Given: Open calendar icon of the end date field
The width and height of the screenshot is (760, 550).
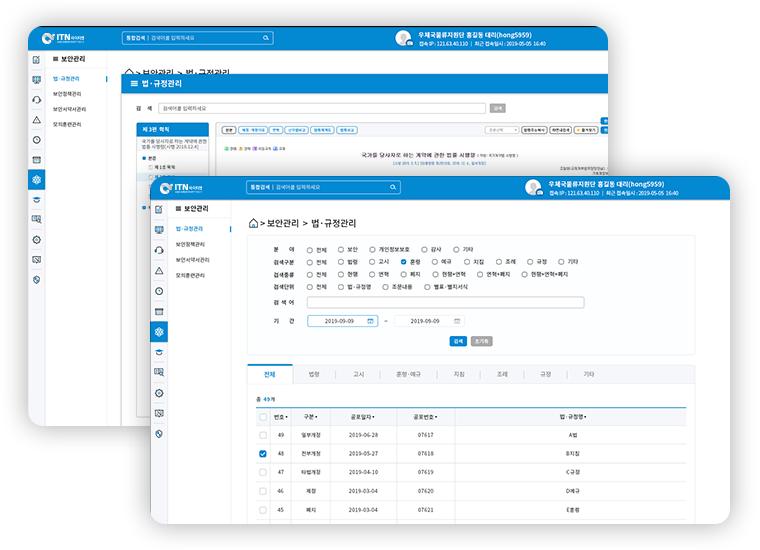Looking at the screenshot, I should [x=457, y=321].
